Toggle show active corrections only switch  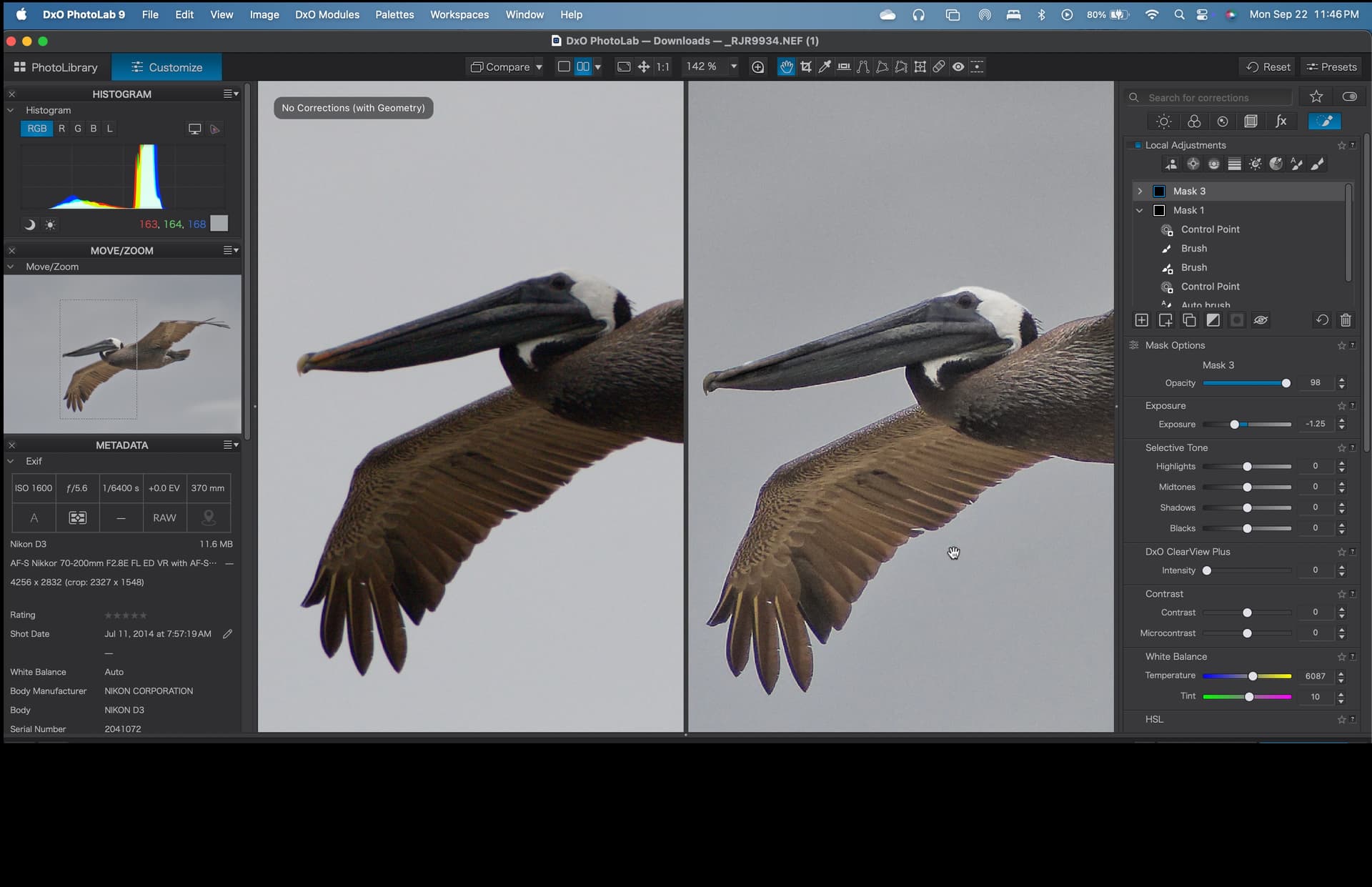click(x=1349, y=96)
